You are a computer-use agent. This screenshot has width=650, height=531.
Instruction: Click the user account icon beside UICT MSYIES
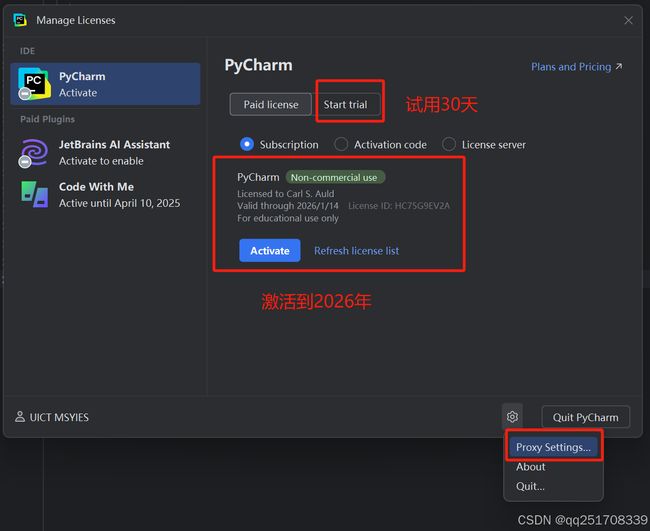coord(19,417)
